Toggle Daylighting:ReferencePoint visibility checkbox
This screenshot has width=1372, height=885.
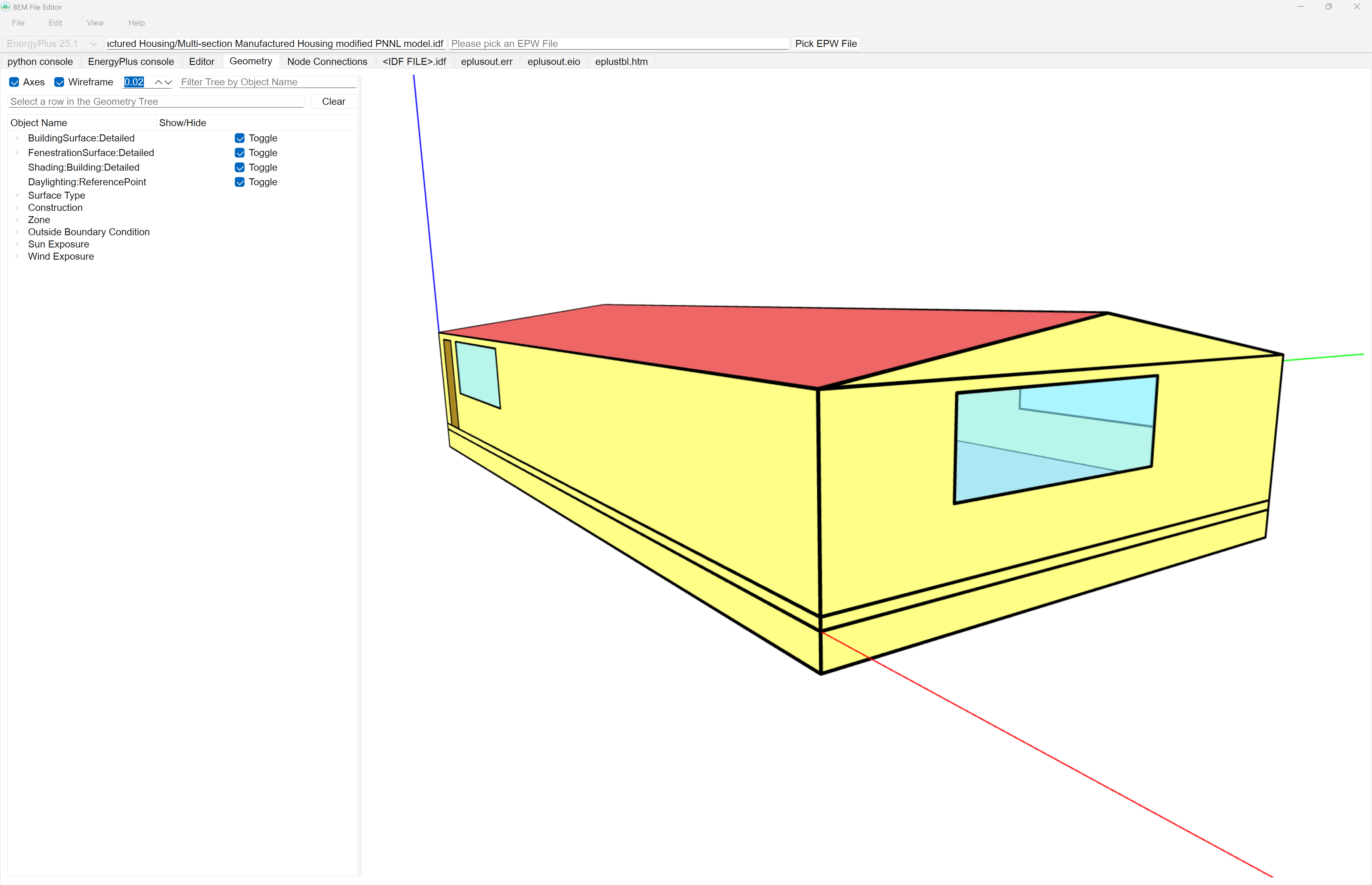pyautogui.click(x=240, y=182)
